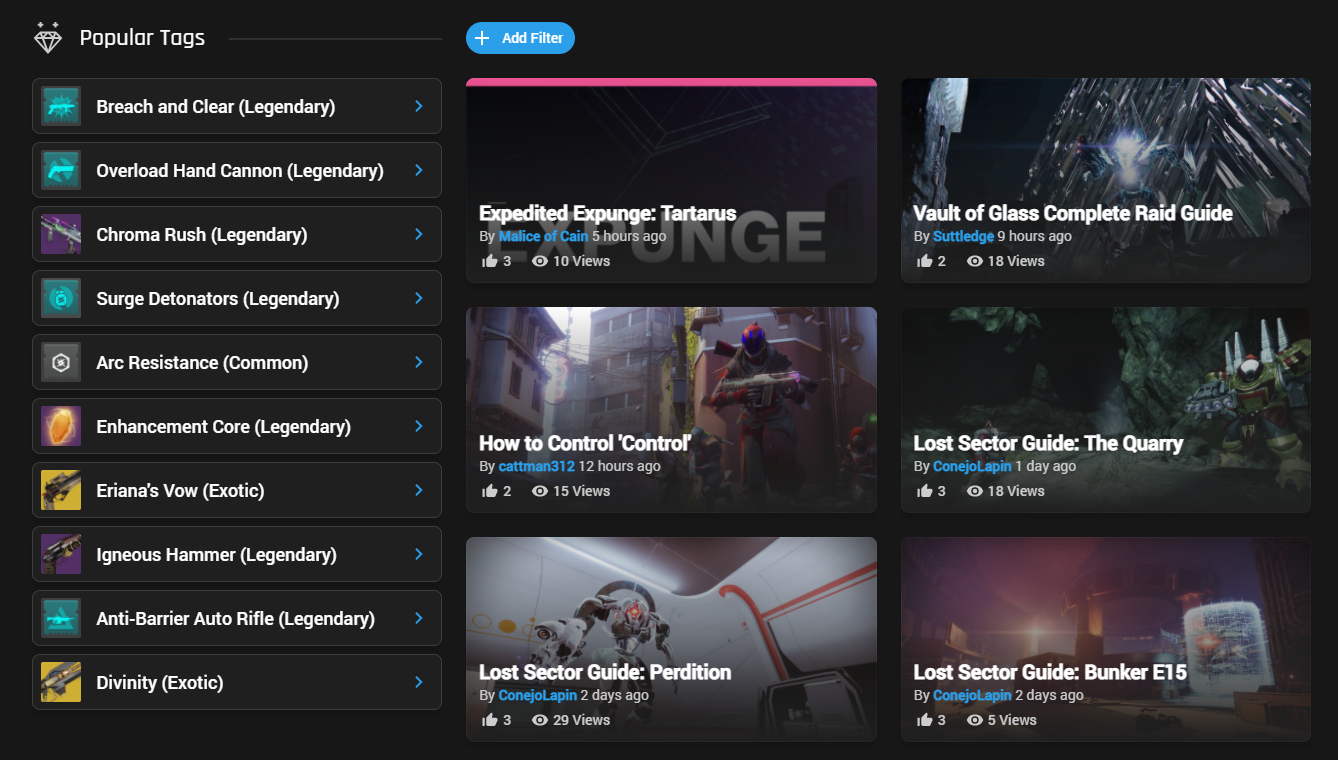
Task: Expand the Overload Hand Cannon tag chevron
Action: click(x=419, y=170)
